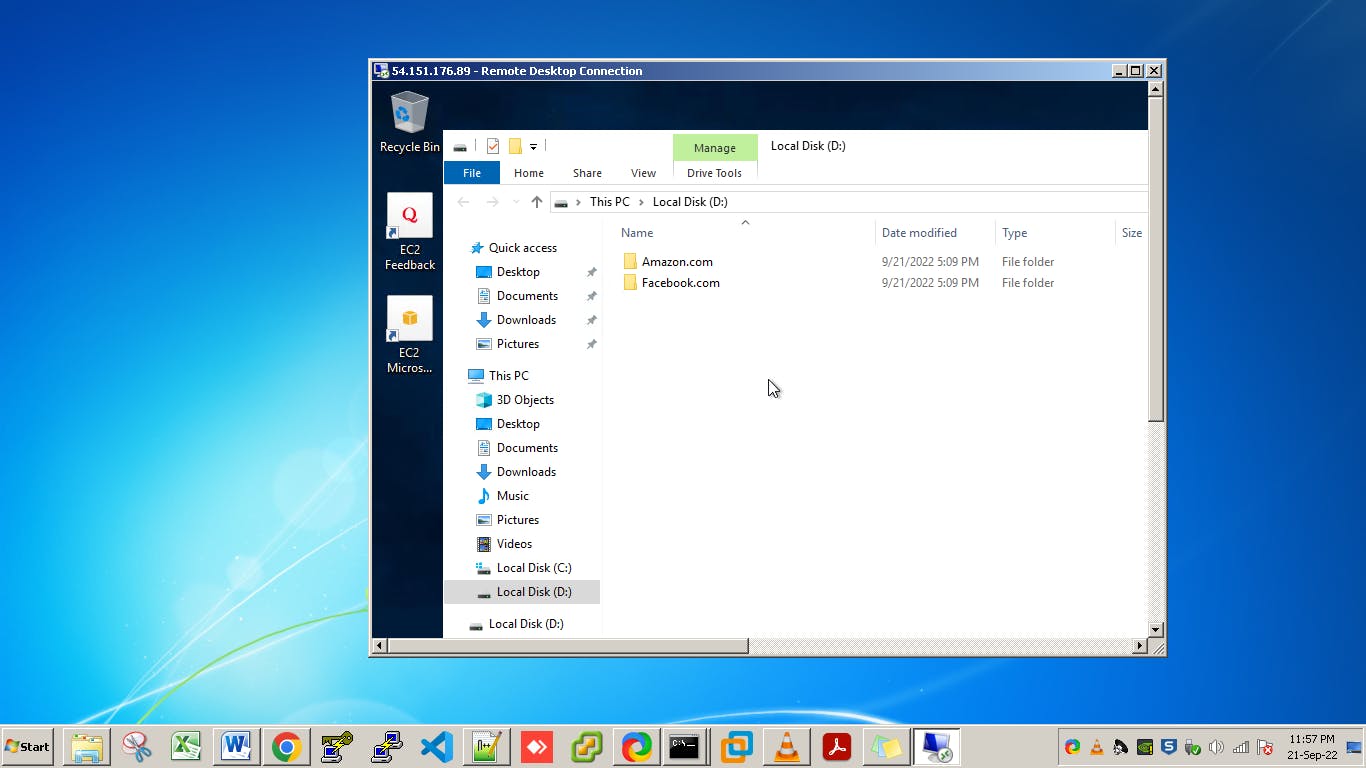
Task: Open Pictures listed under This PC
Action: (518, 520)
